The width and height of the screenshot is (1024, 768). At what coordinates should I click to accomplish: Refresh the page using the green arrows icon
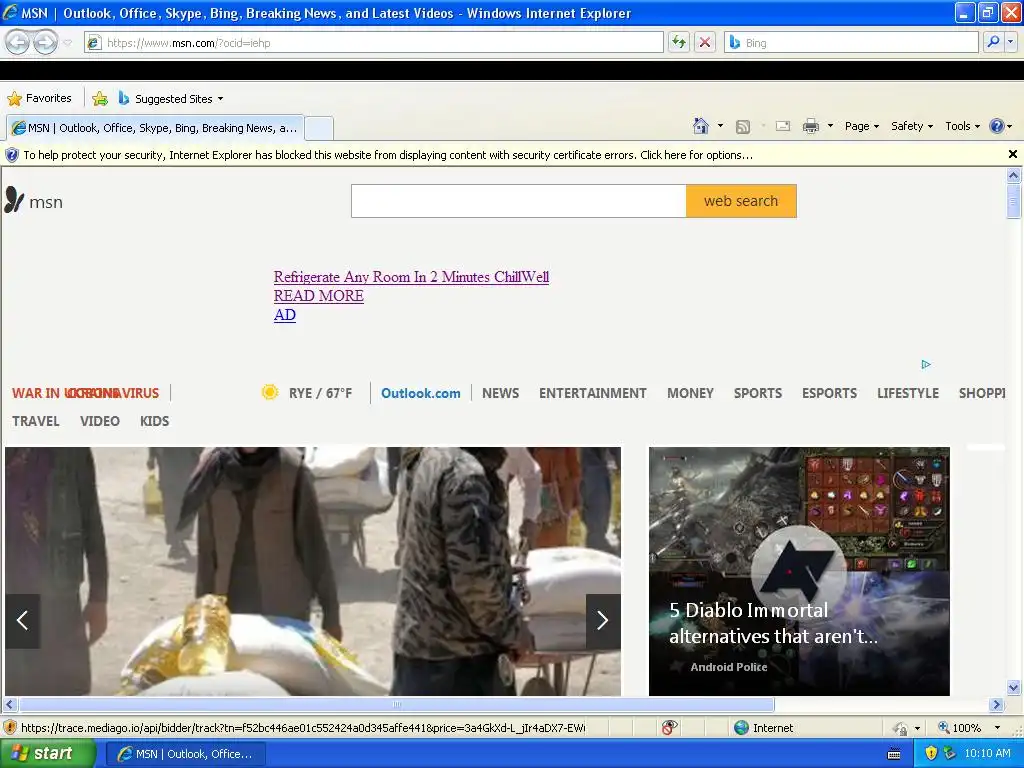679,42
